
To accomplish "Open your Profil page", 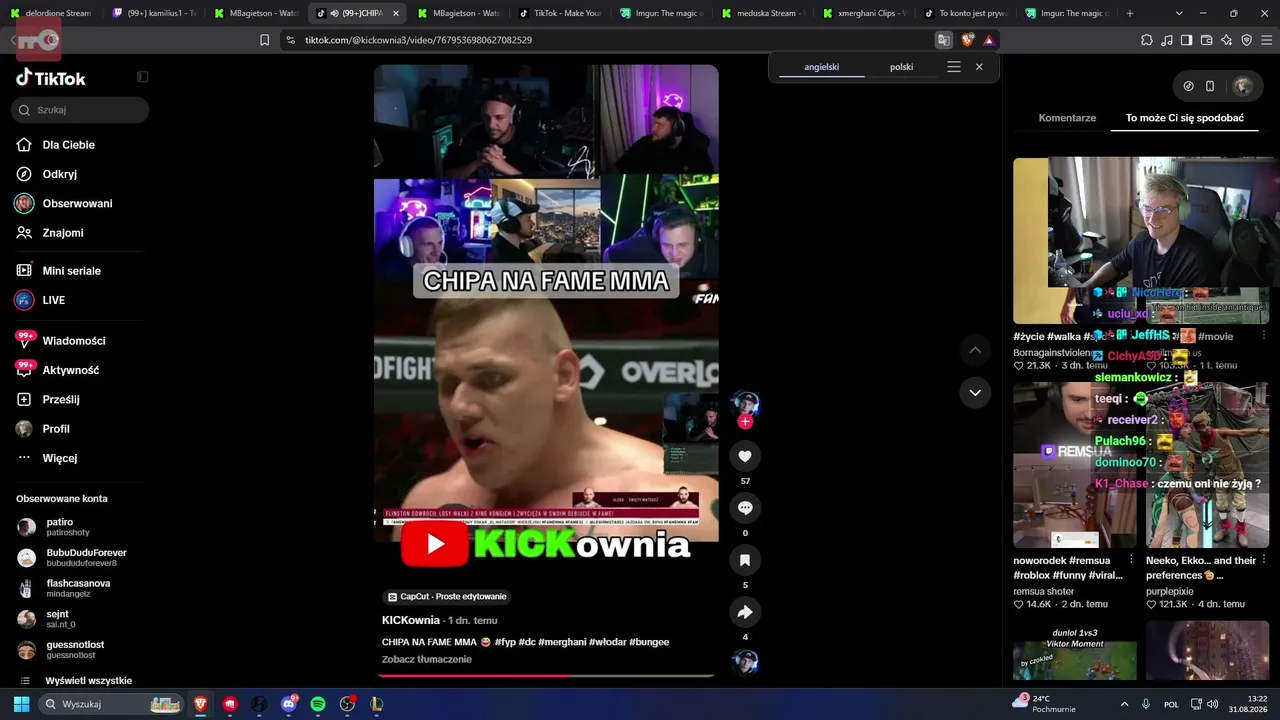I will coord(56,429).
